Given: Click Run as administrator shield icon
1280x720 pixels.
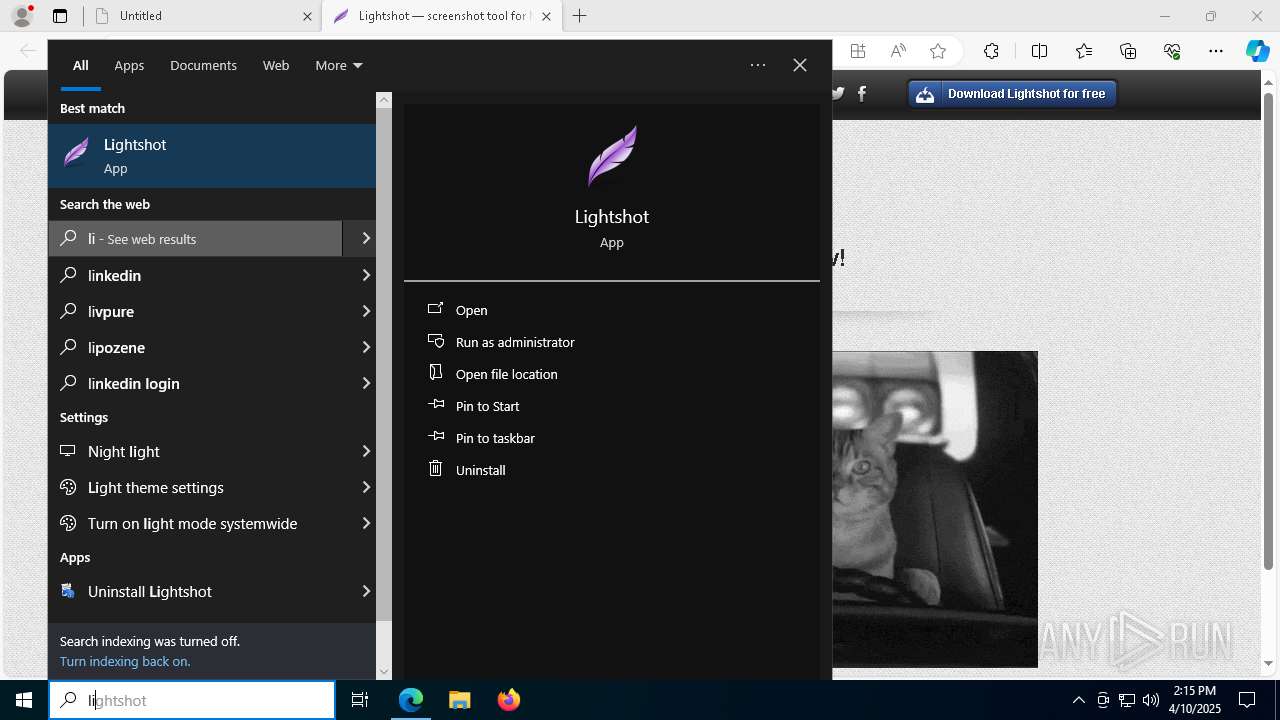Looking at the screenshot, I should 435,341.
